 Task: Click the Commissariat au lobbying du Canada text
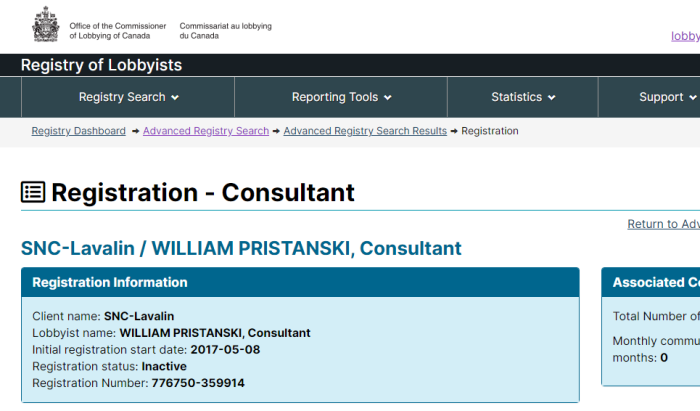(x=225, y=31)
